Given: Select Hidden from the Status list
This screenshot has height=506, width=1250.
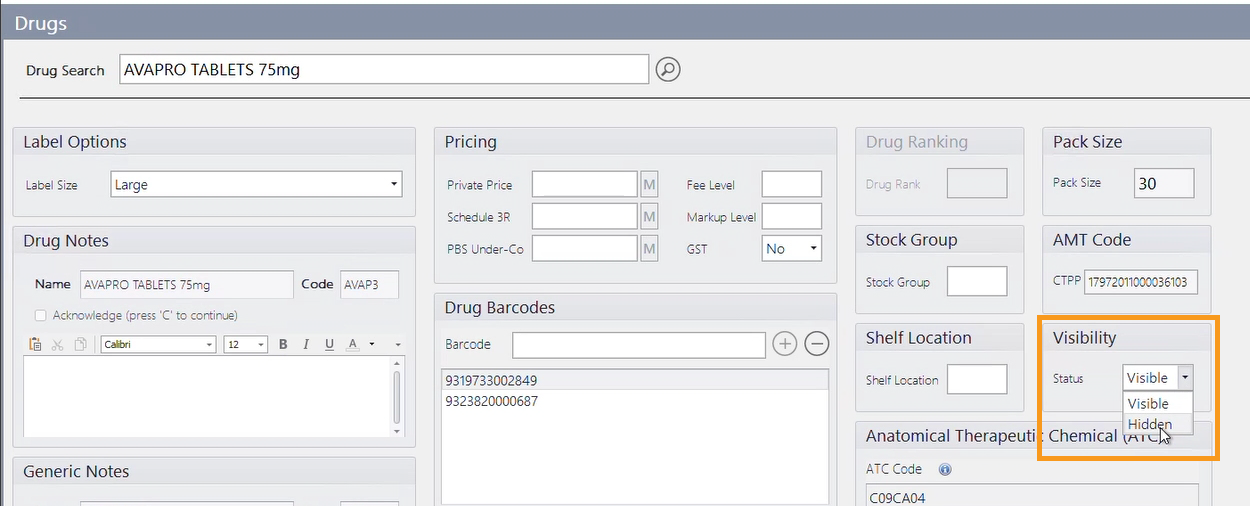Looking at the screenshot, I should coord(1149,424).
